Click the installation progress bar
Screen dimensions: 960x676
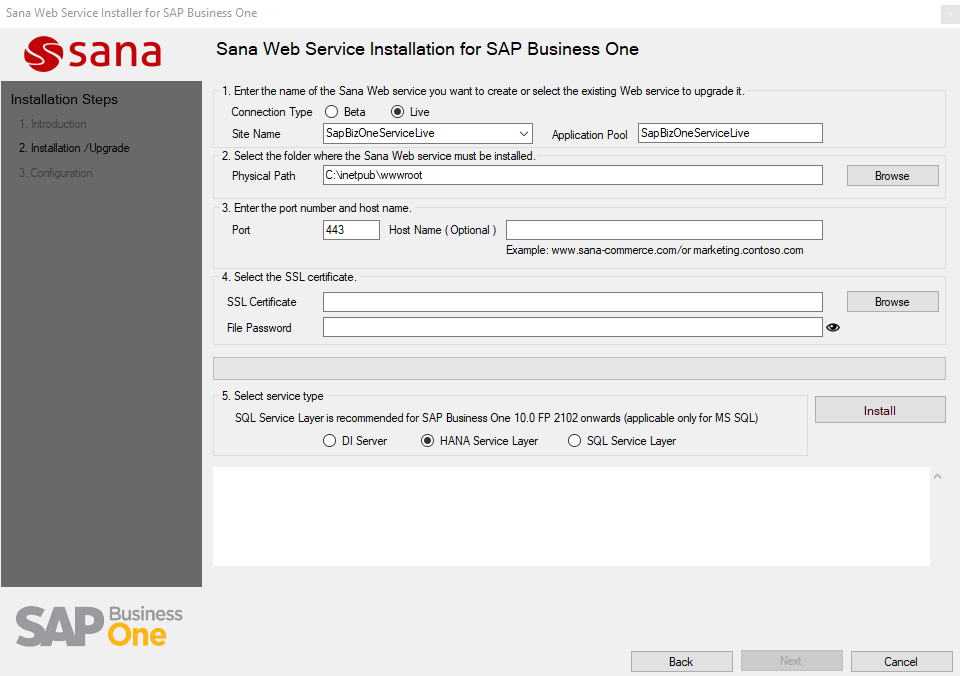pos(579,369)
